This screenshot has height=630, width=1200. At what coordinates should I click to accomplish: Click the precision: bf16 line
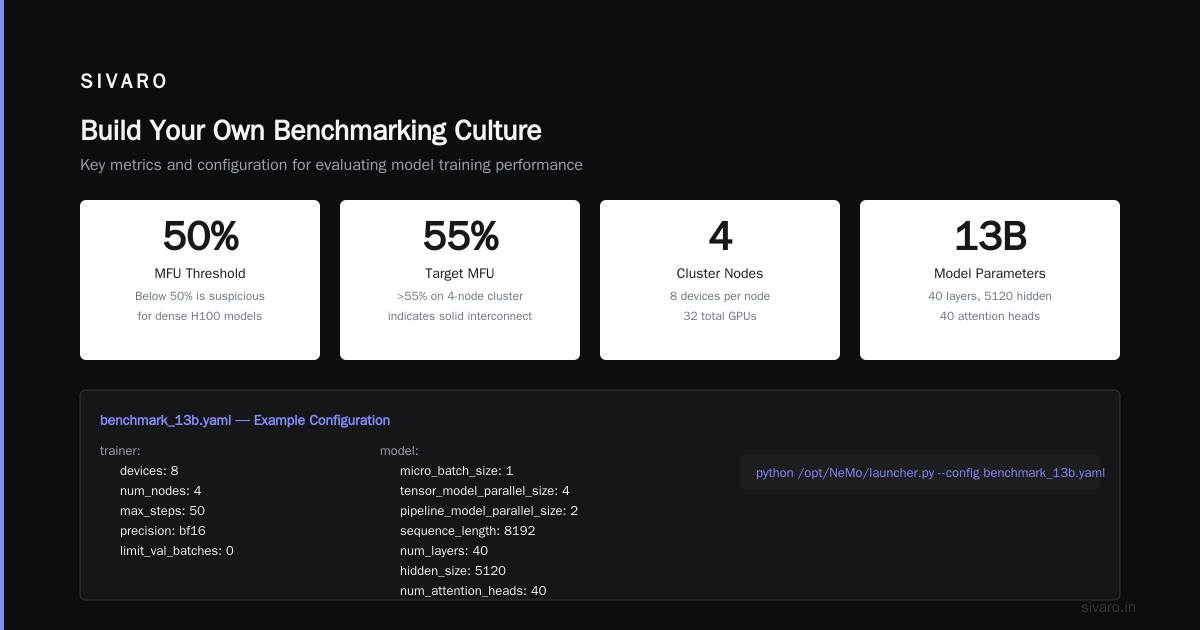click(163, 531)
